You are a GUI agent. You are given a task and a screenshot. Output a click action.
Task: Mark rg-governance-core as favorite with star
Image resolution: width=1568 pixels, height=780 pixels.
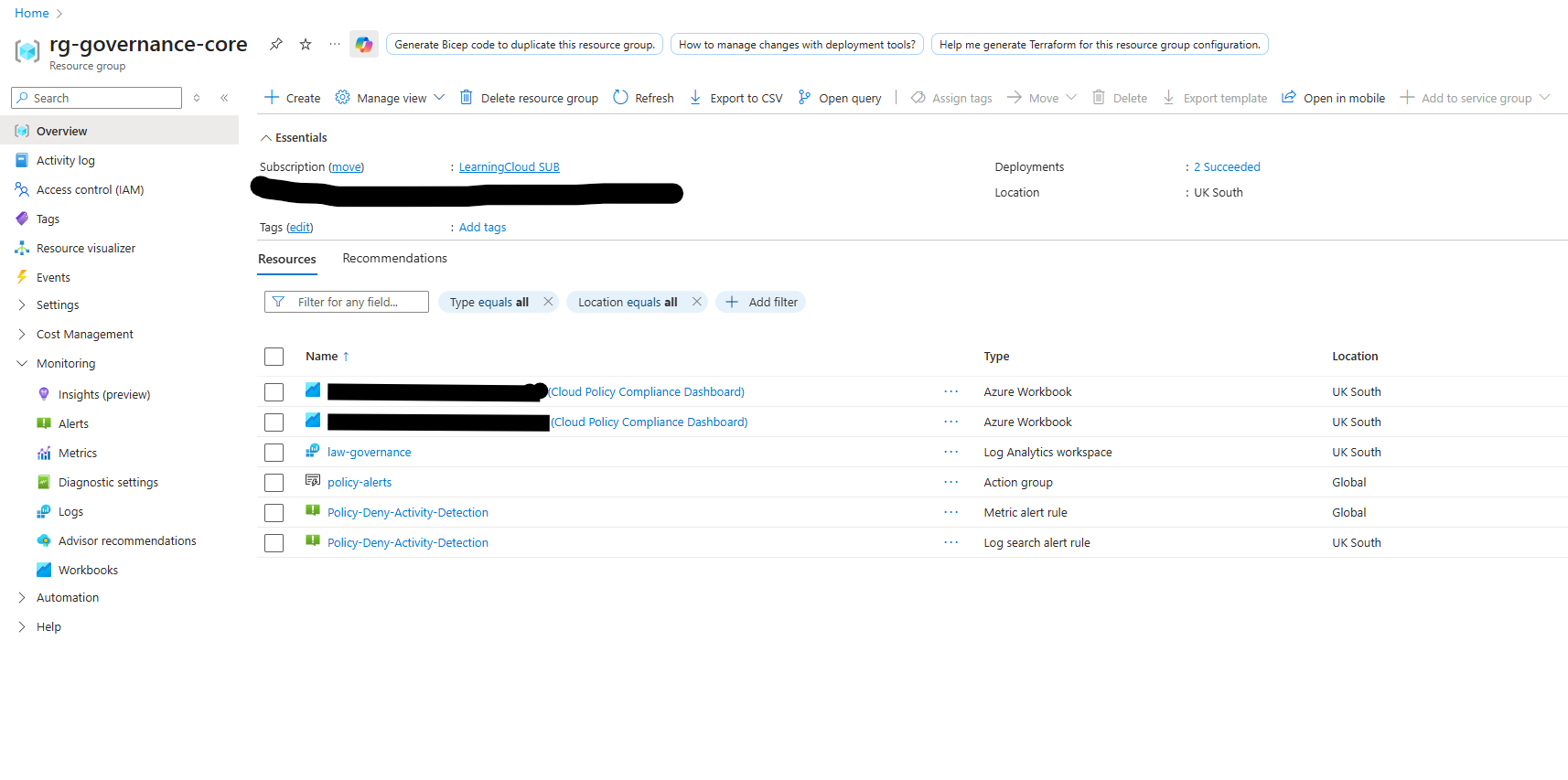306,44
